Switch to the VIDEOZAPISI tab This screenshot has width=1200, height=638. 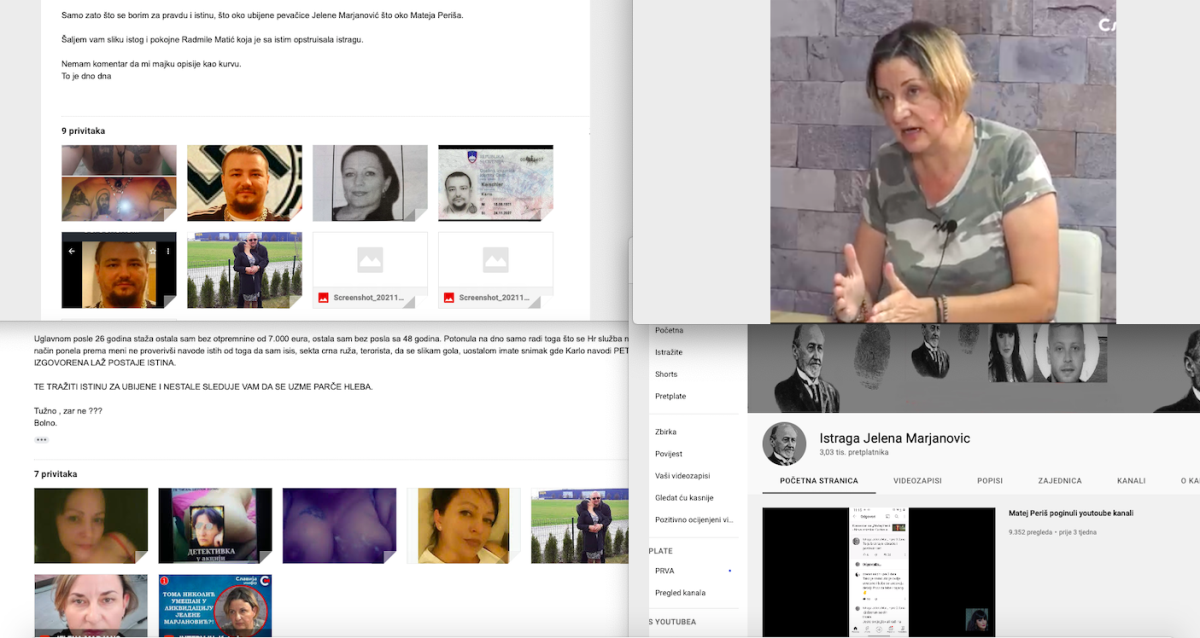pos(917,481)
